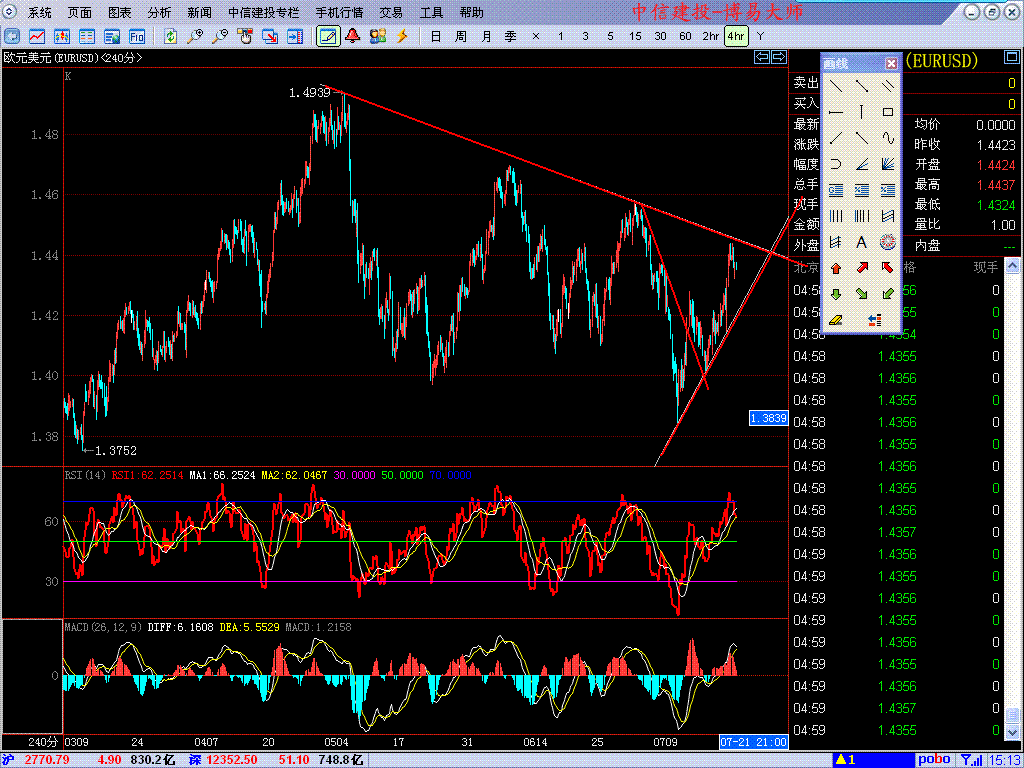Select the fan lines drawing tool
1024x768 pixels.
(x=888, y=164)
